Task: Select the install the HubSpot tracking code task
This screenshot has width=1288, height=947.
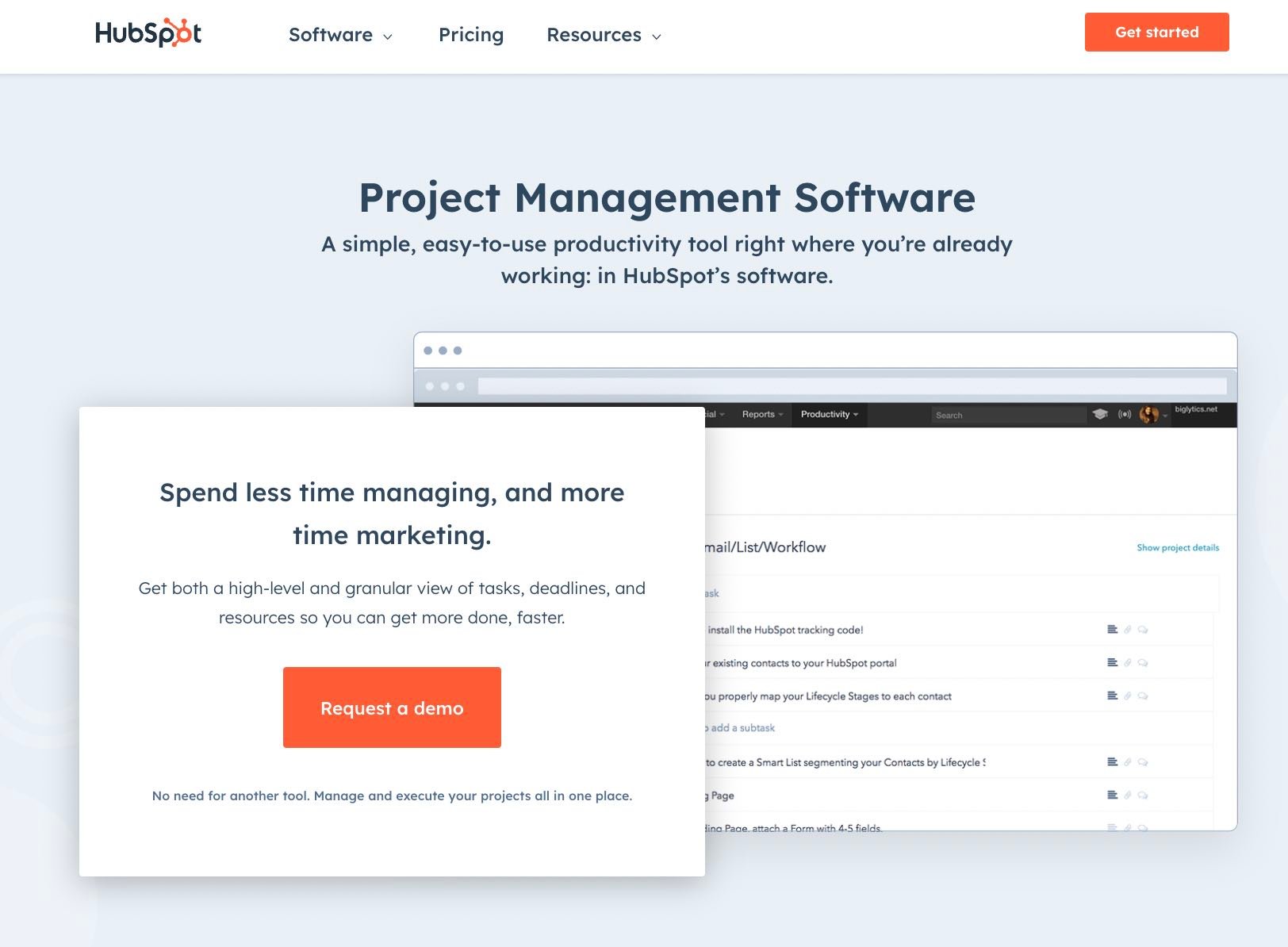Action: coord(785,631)
